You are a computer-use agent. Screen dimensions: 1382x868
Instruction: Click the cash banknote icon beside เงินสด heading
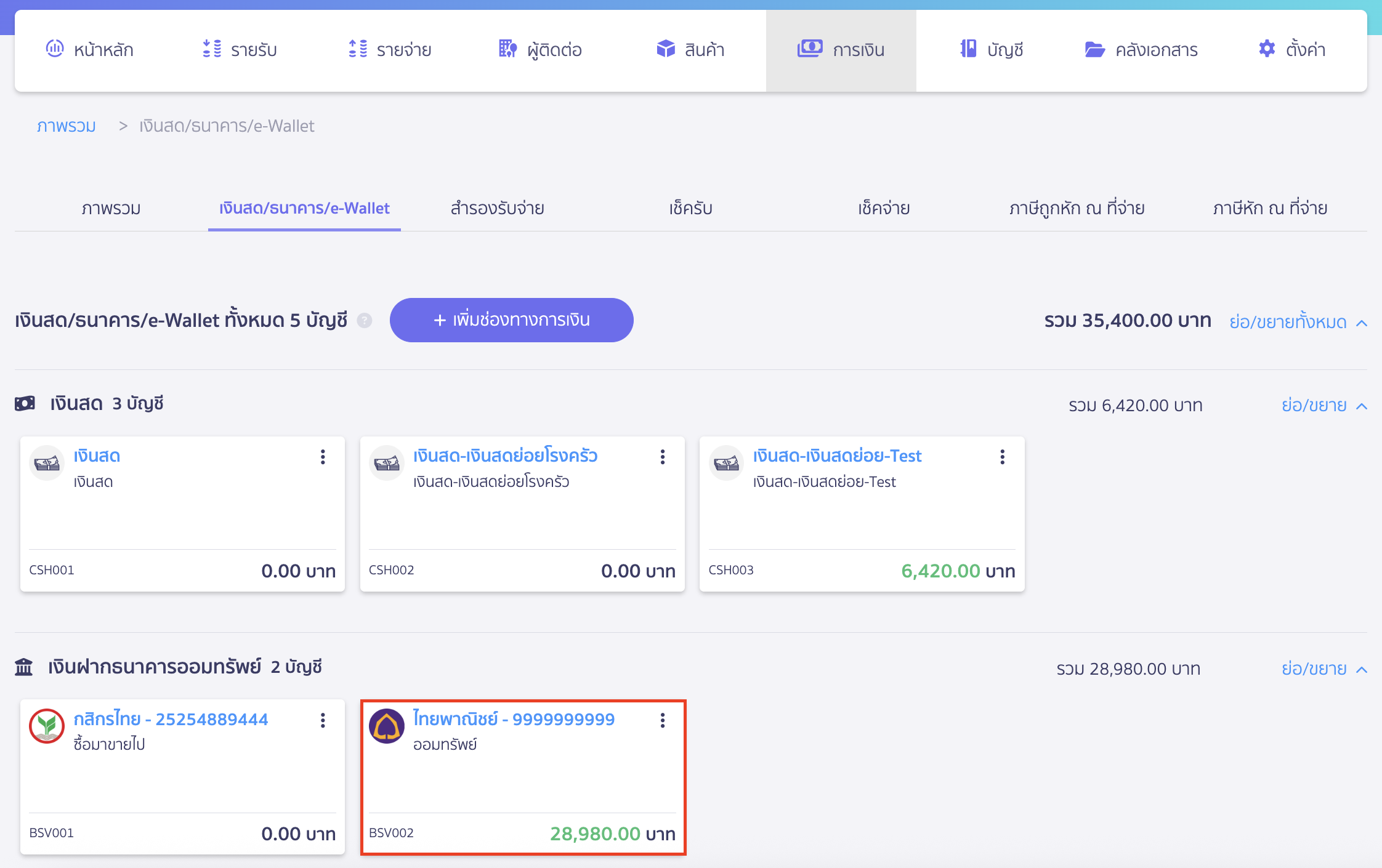point(25,403)
